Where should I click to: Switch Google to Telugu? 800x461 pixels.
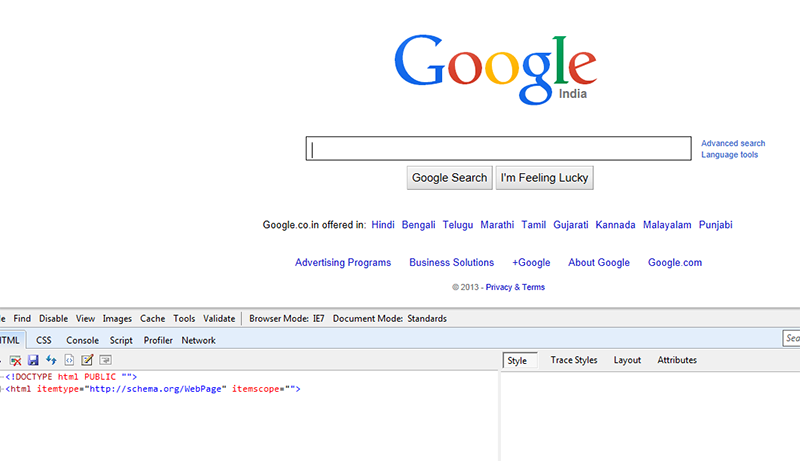(458, 225)
